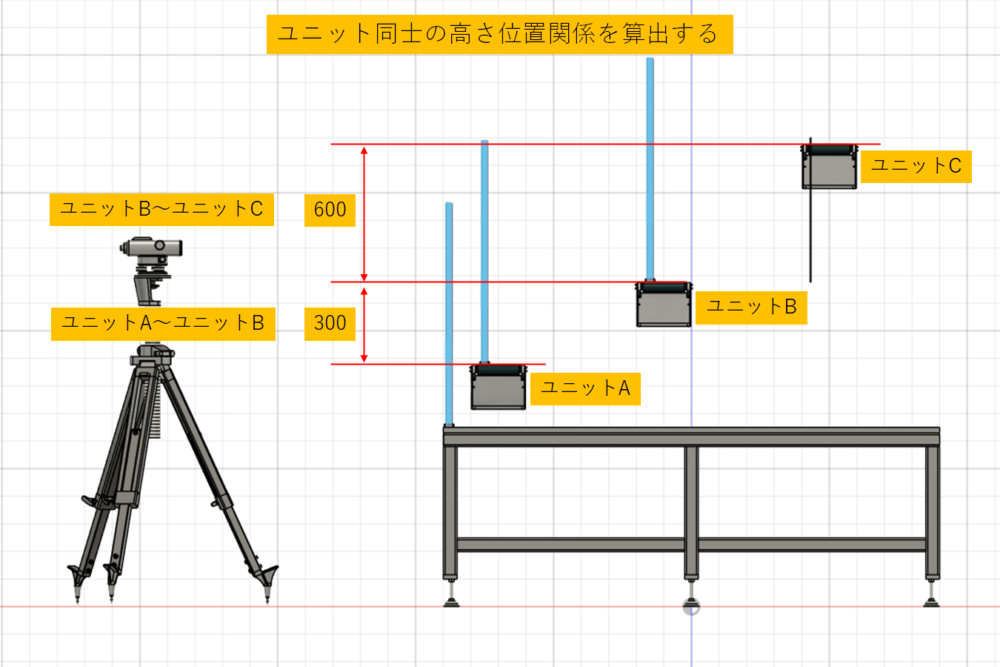Select the ユニットA～ユニットB label

[x=161, y=323]
